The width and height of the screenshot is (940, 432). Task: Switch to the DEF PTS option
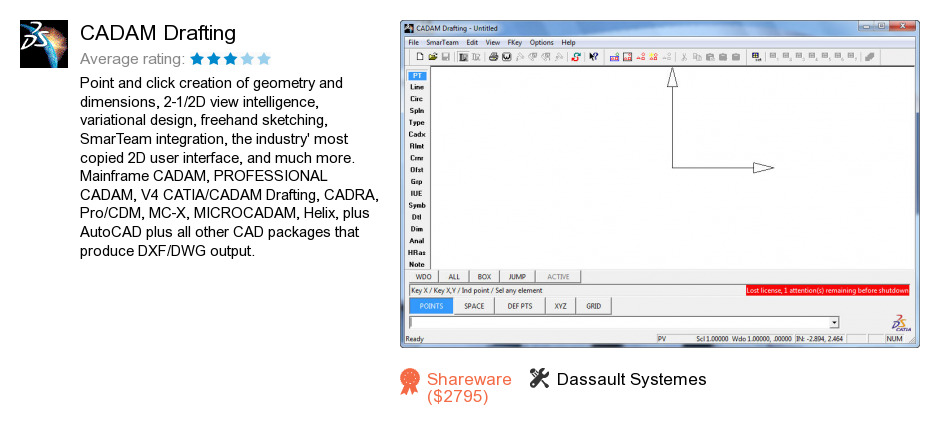click(520, 306)
